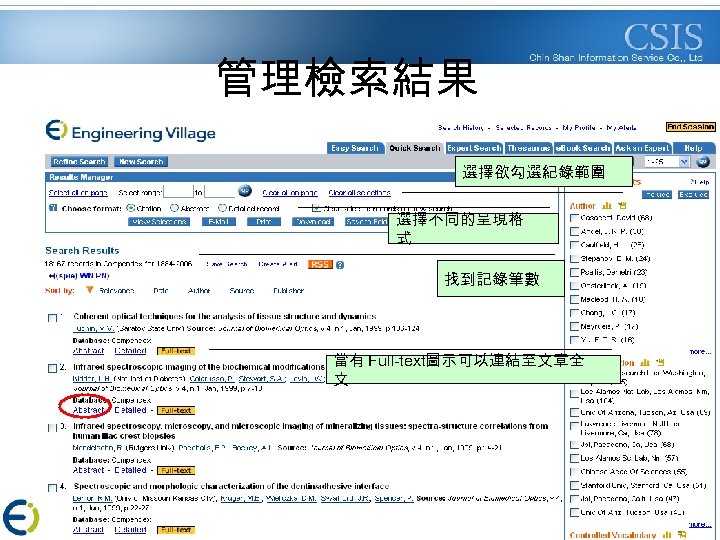
Task: Check the Chinese Acad Of Sciences checkbox
Action: tap(574, 472)
